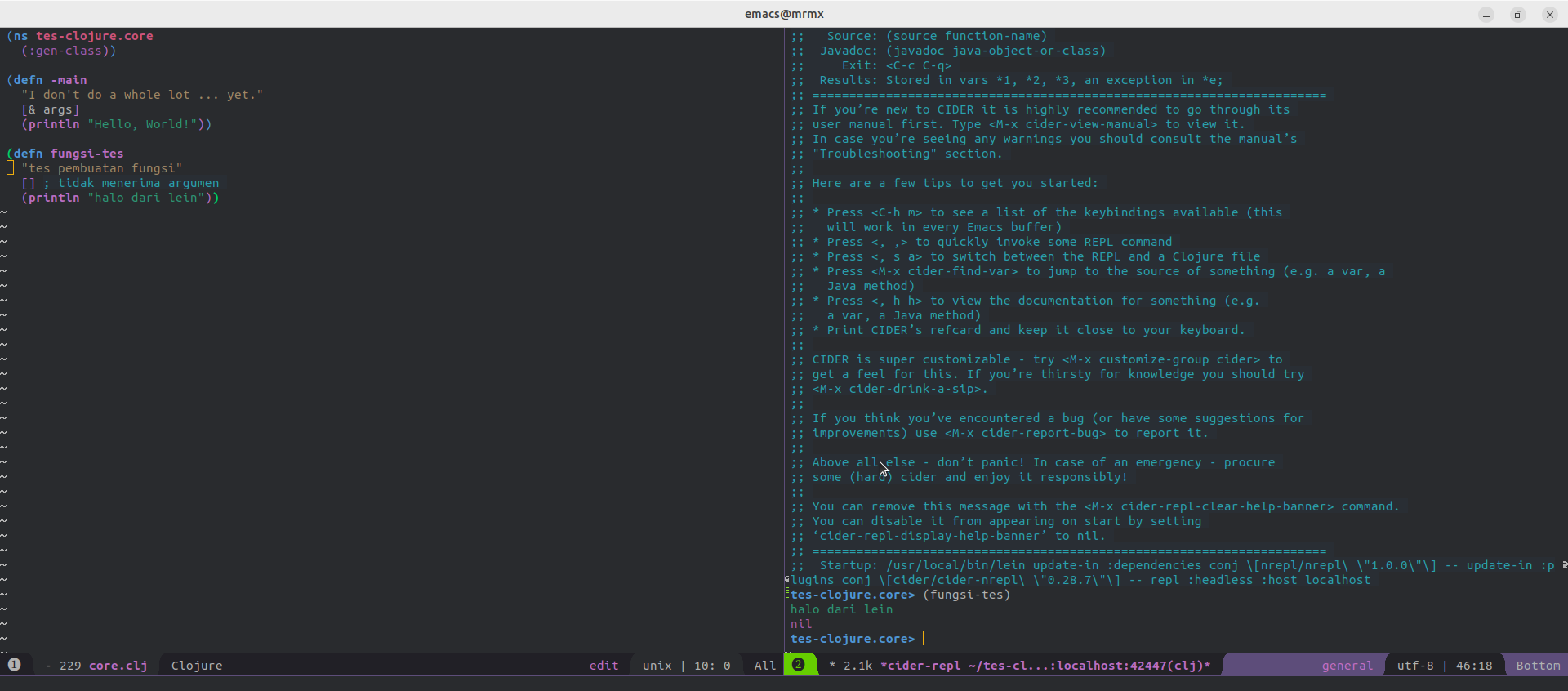Click the 'All' scroll position indicator

point(765,666)
